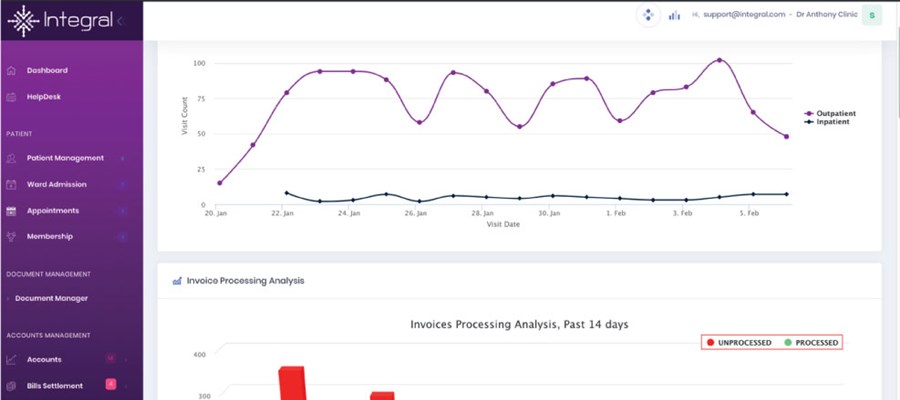The image size is (900, 400).
Task: Click the green PROCESSED legend color dot
Action: click(x=787, y=343)
